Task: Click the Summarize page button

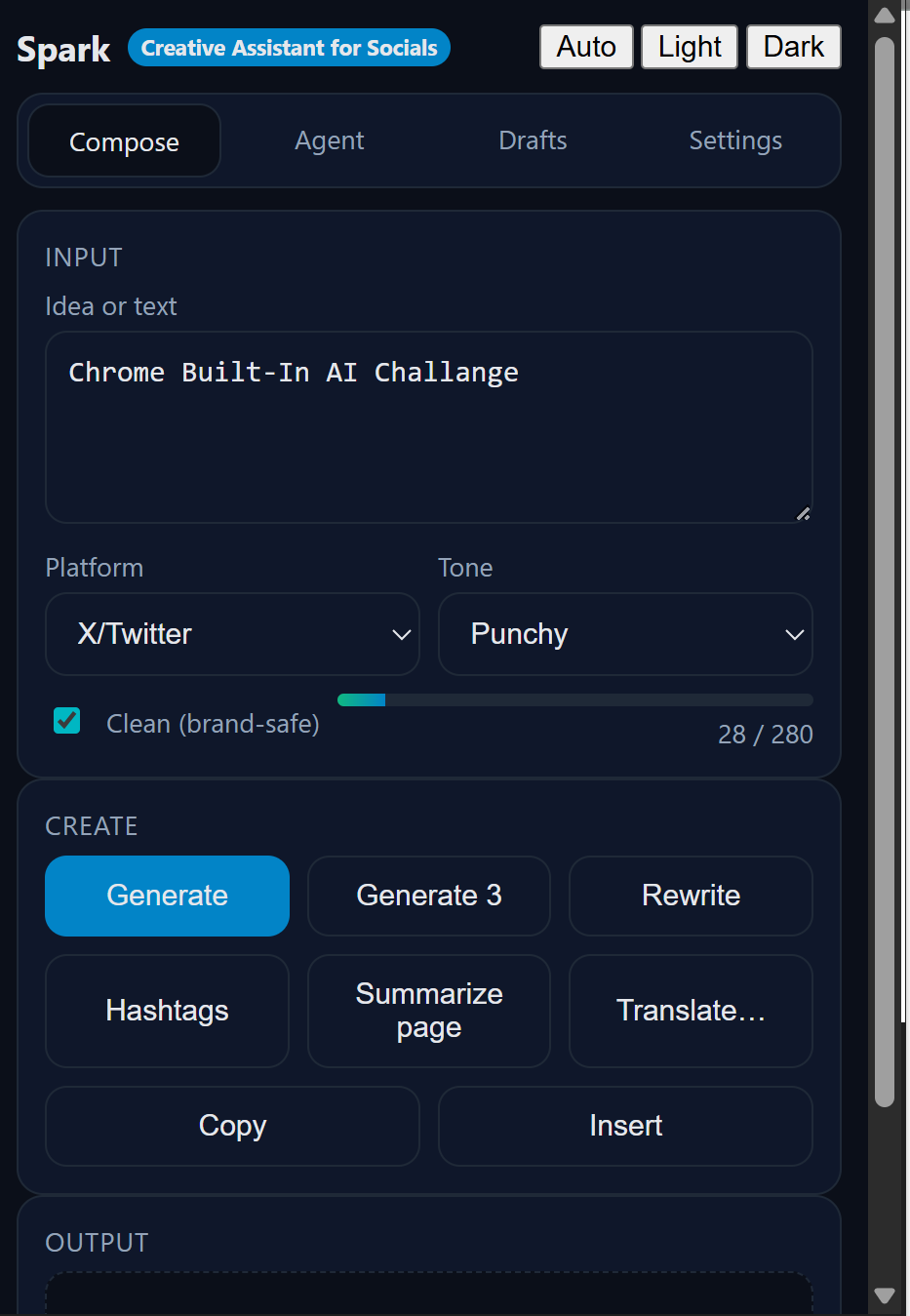Action: pyautogui.click(x=429, y=1011)
